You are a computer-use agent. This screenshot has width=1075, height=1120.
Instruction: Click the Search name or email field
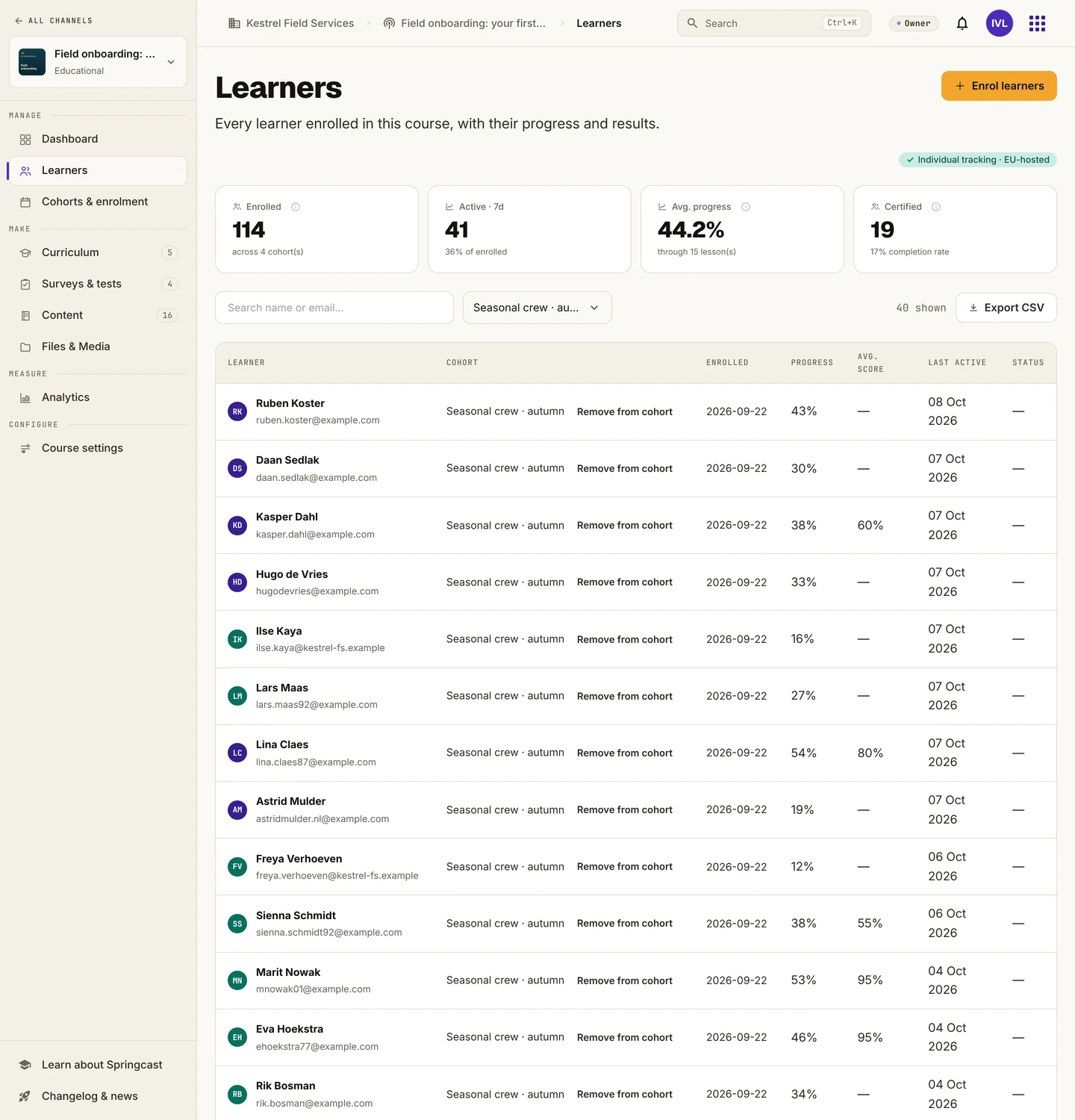point(334,308)
